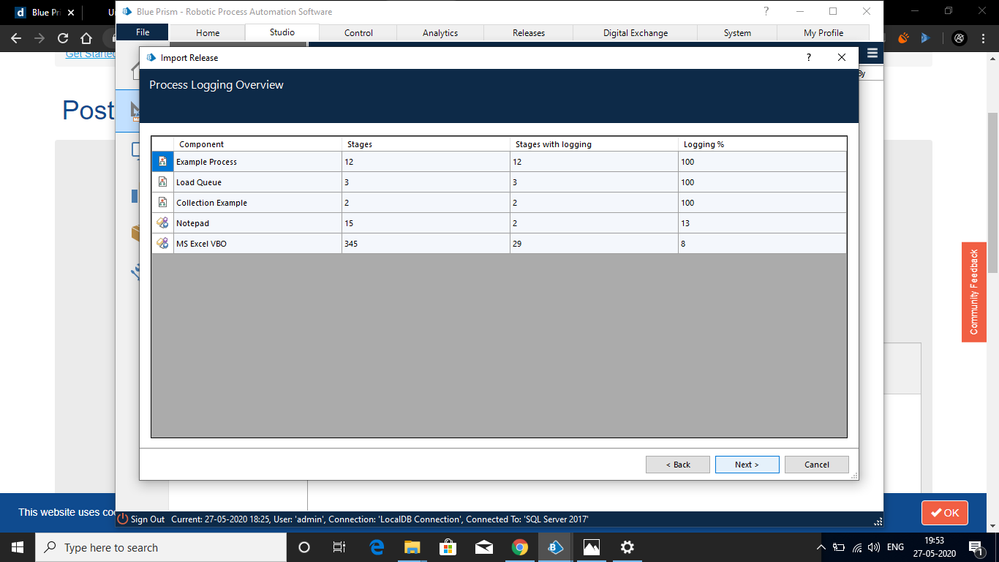
Task: Click the Load Queue process icon
Action: coord(162,182)
